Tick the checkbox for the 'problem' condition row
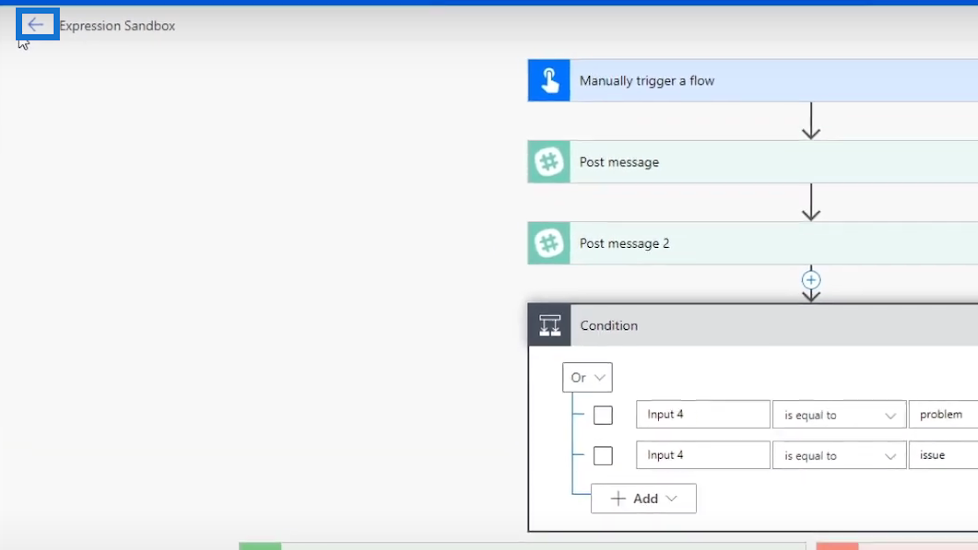The height and width of the screenshot is (550, 978). [603, 415]
